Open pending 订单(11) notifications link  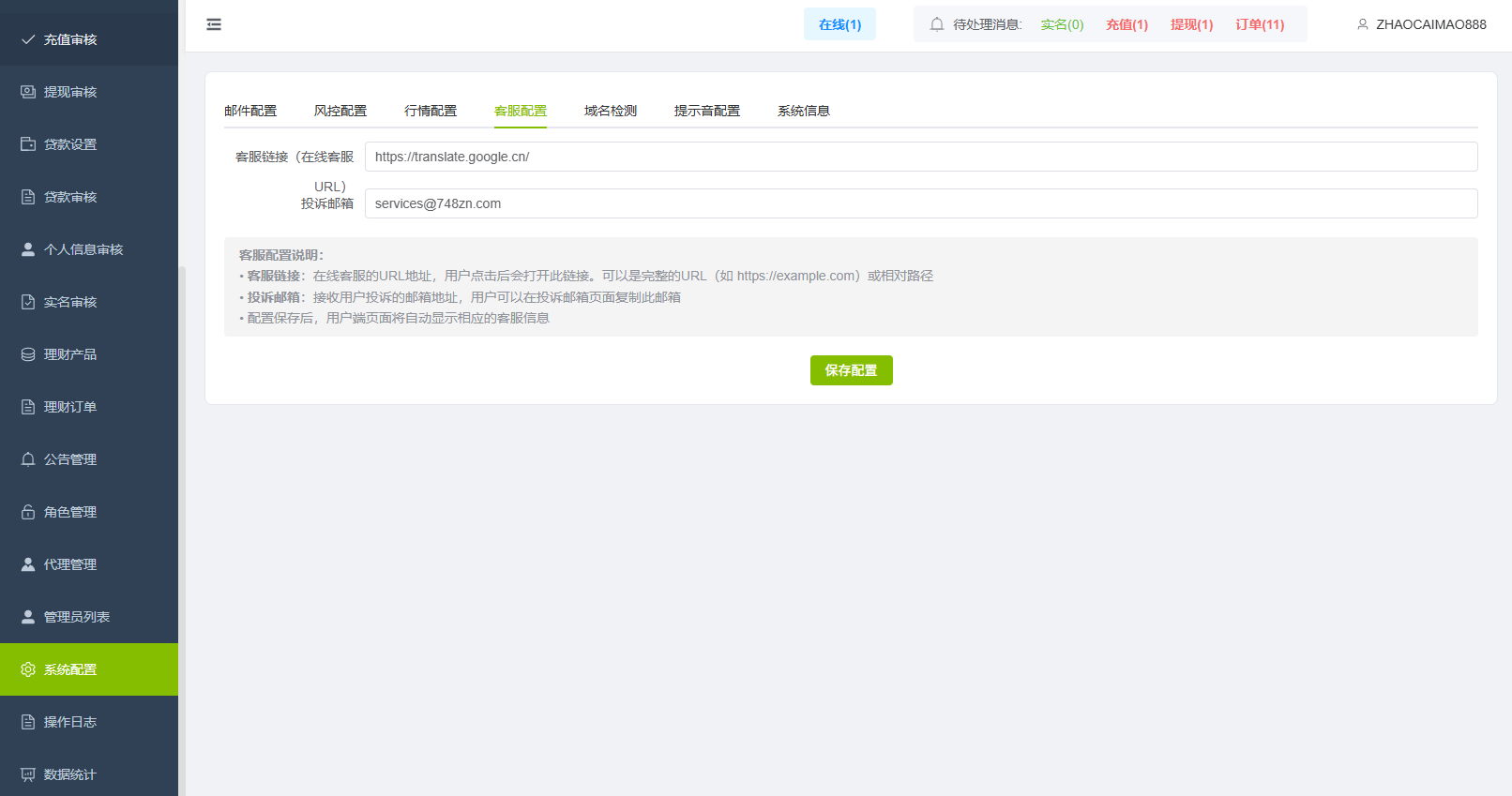pos(1260,24)
